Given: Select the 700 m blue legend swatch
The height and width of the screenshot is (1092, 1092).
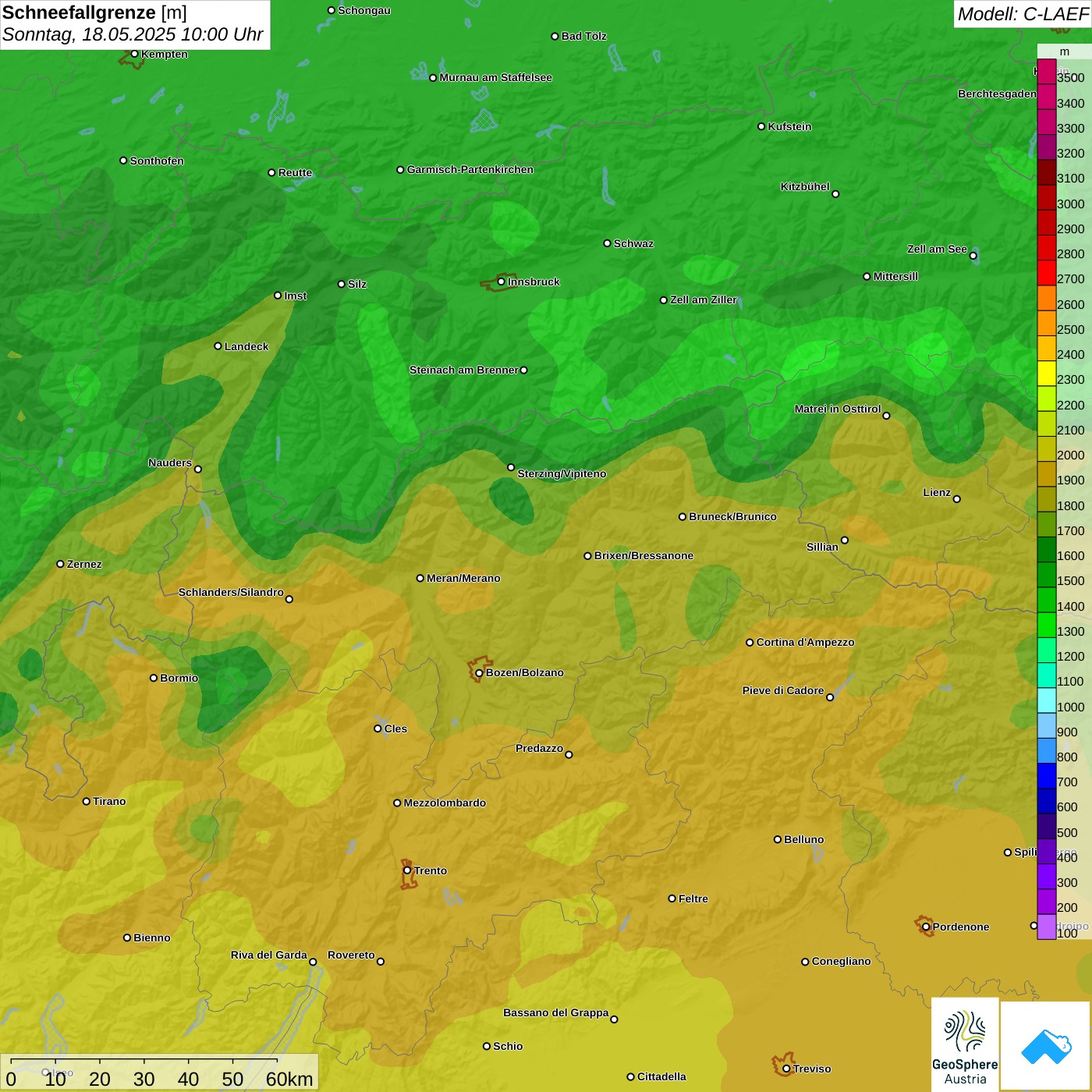Looking at the screenshot, I should (1046, 776).
